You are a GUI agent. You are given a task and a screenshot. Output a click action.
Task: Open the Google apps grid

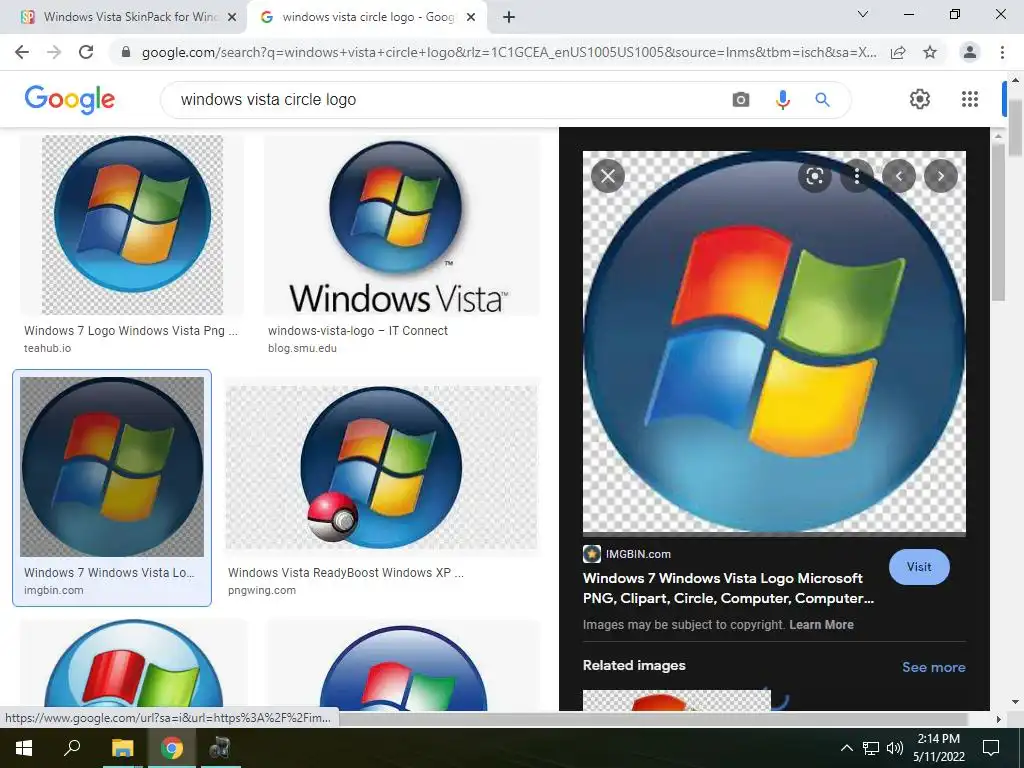coord(970,99)
